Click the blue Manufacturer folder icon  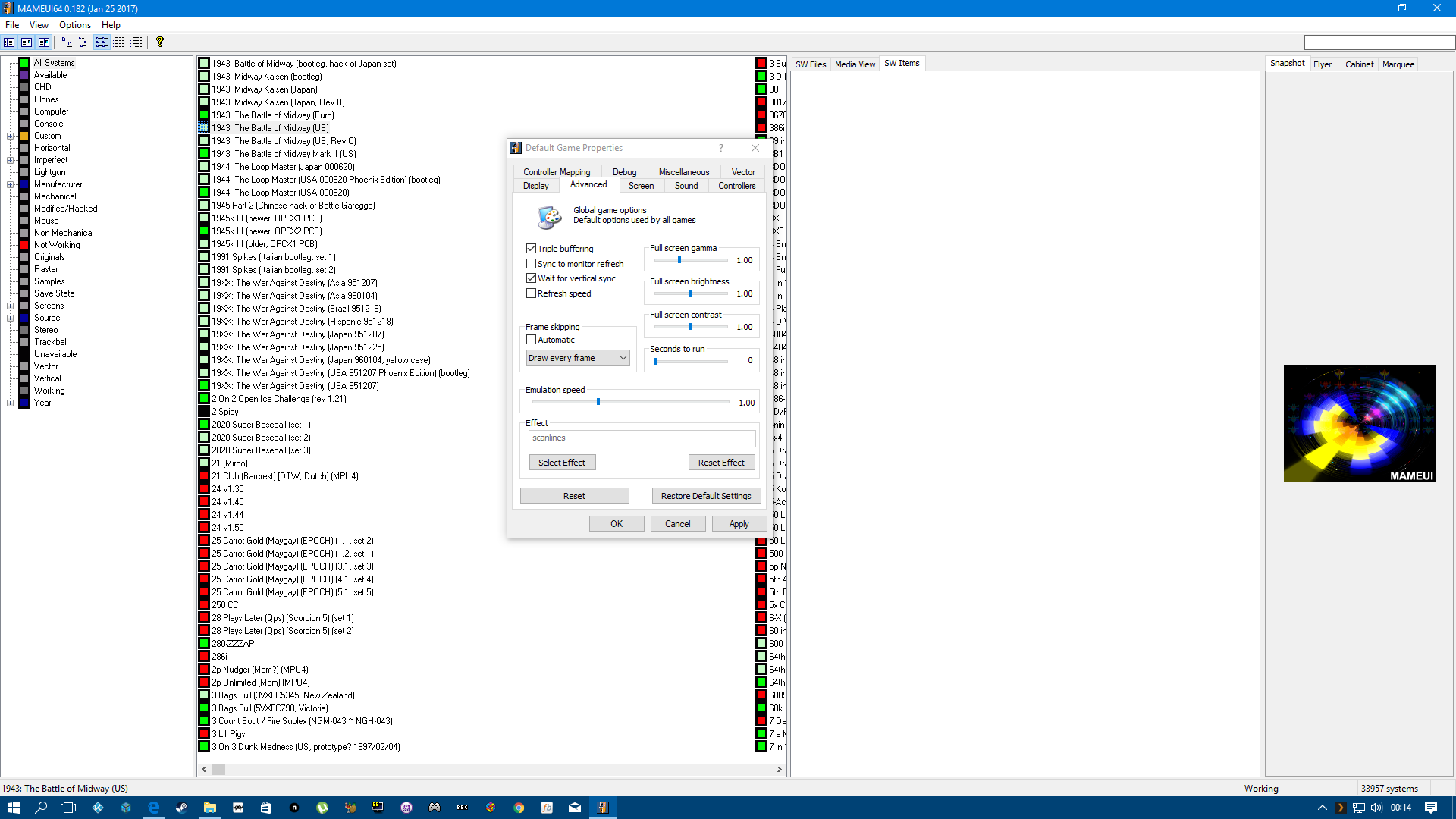pyautogui.click(x=24, y=184)
